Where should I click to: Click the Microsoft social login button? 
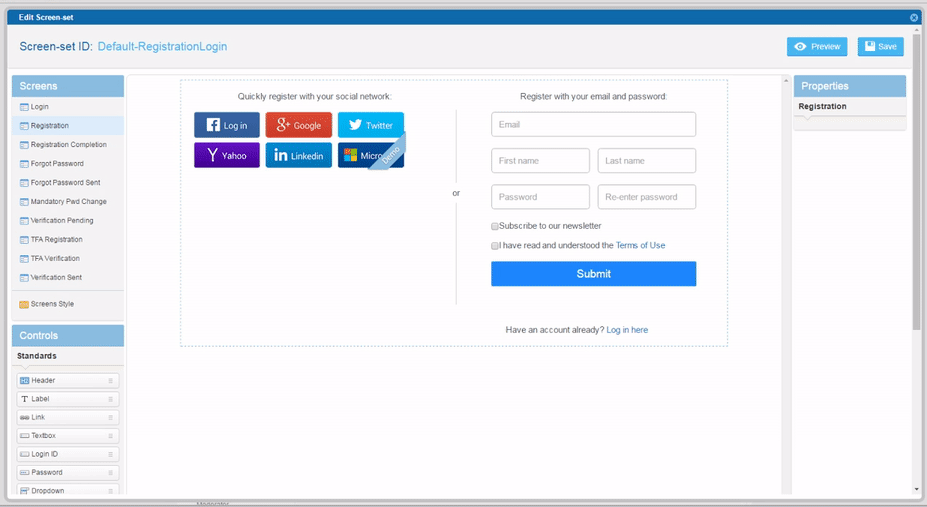tap(371, 155)
